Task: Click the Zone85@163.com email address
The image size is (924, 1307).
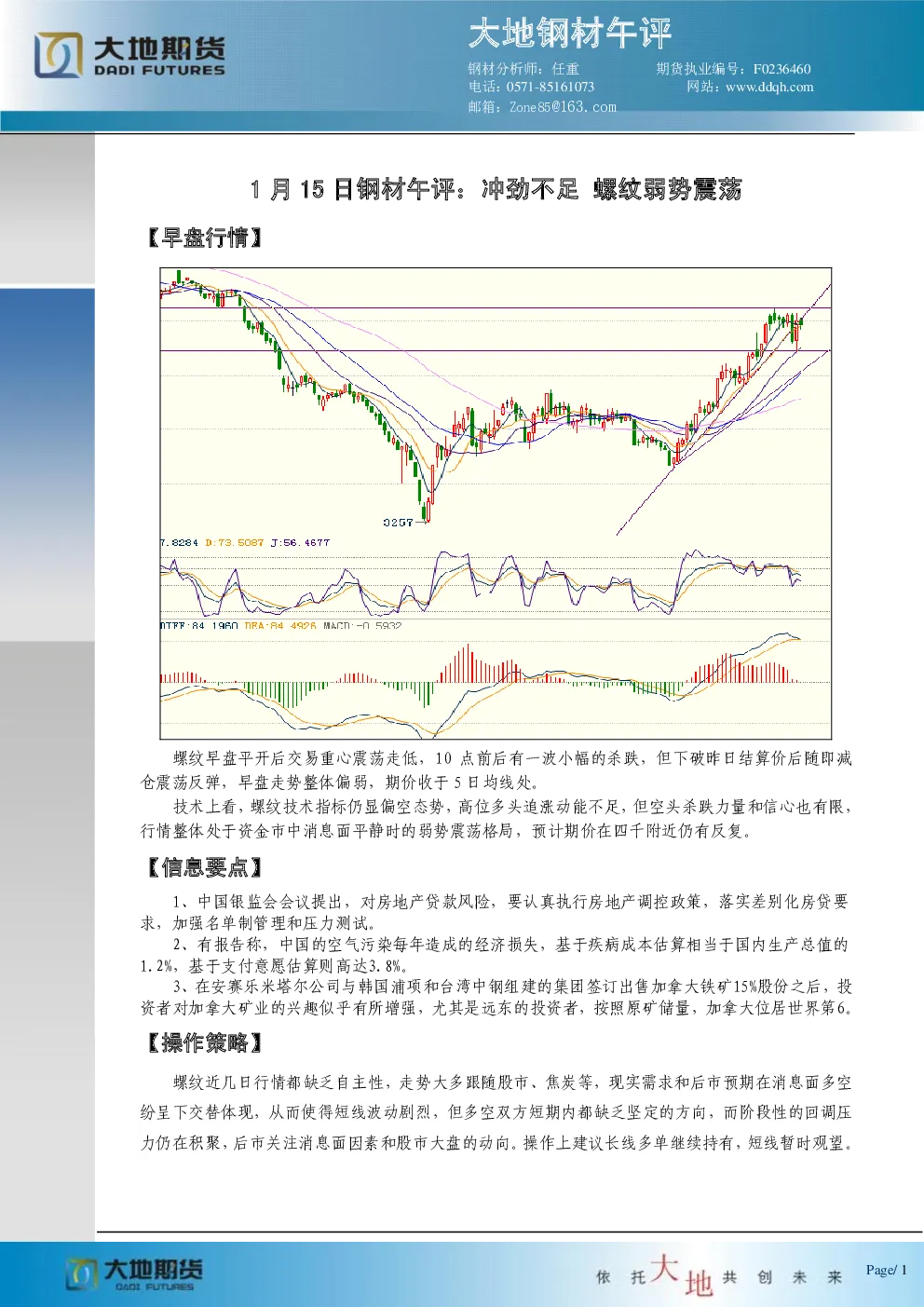Action: 563,107
